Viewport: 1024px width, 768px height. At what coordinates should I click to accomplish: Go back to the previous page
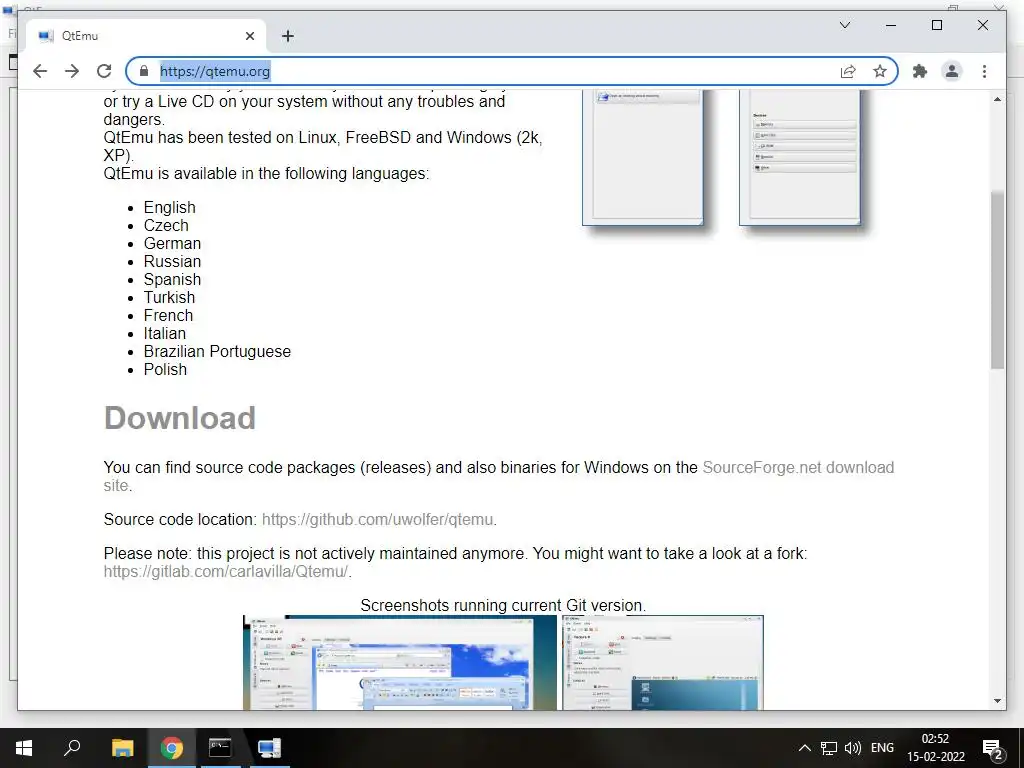pyautogui.click(x=40, y=71)
